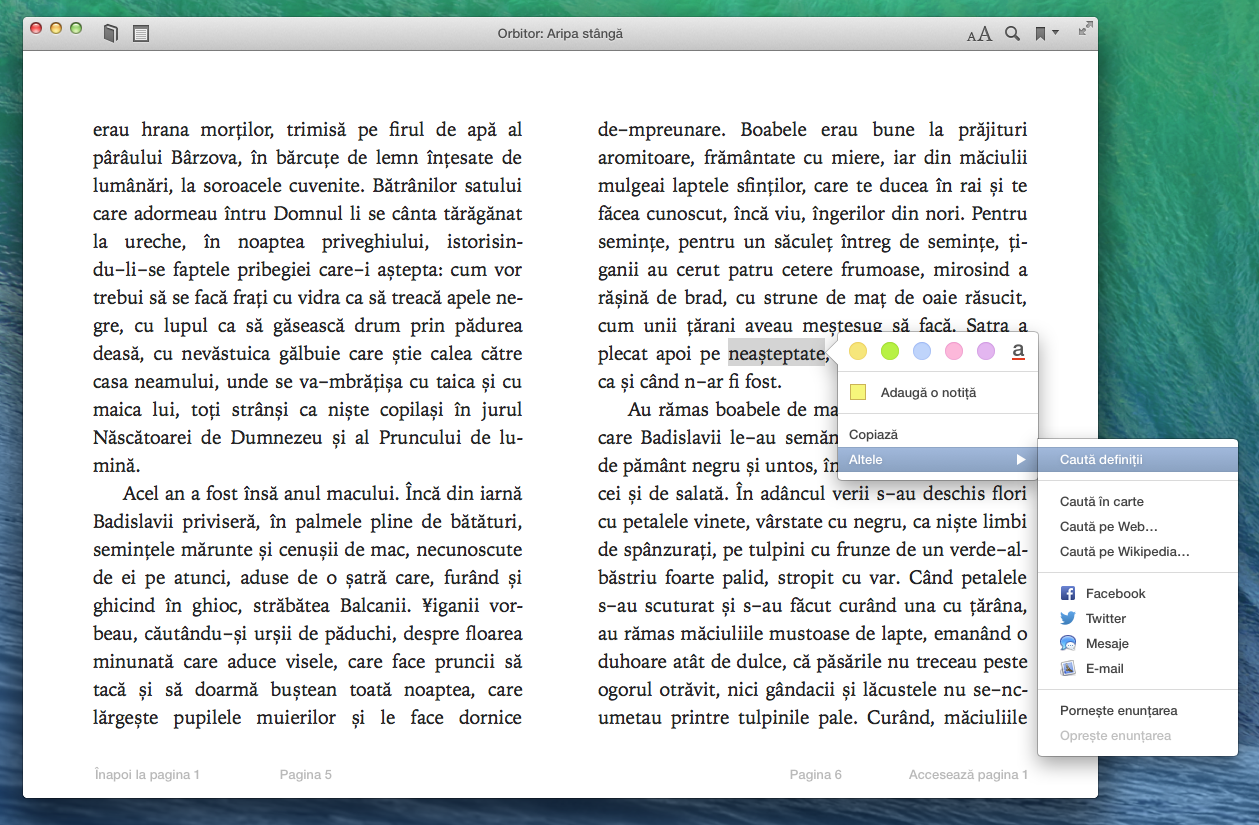Click the yellow note icon
1259x825 pixels.
tap(857, 392)
